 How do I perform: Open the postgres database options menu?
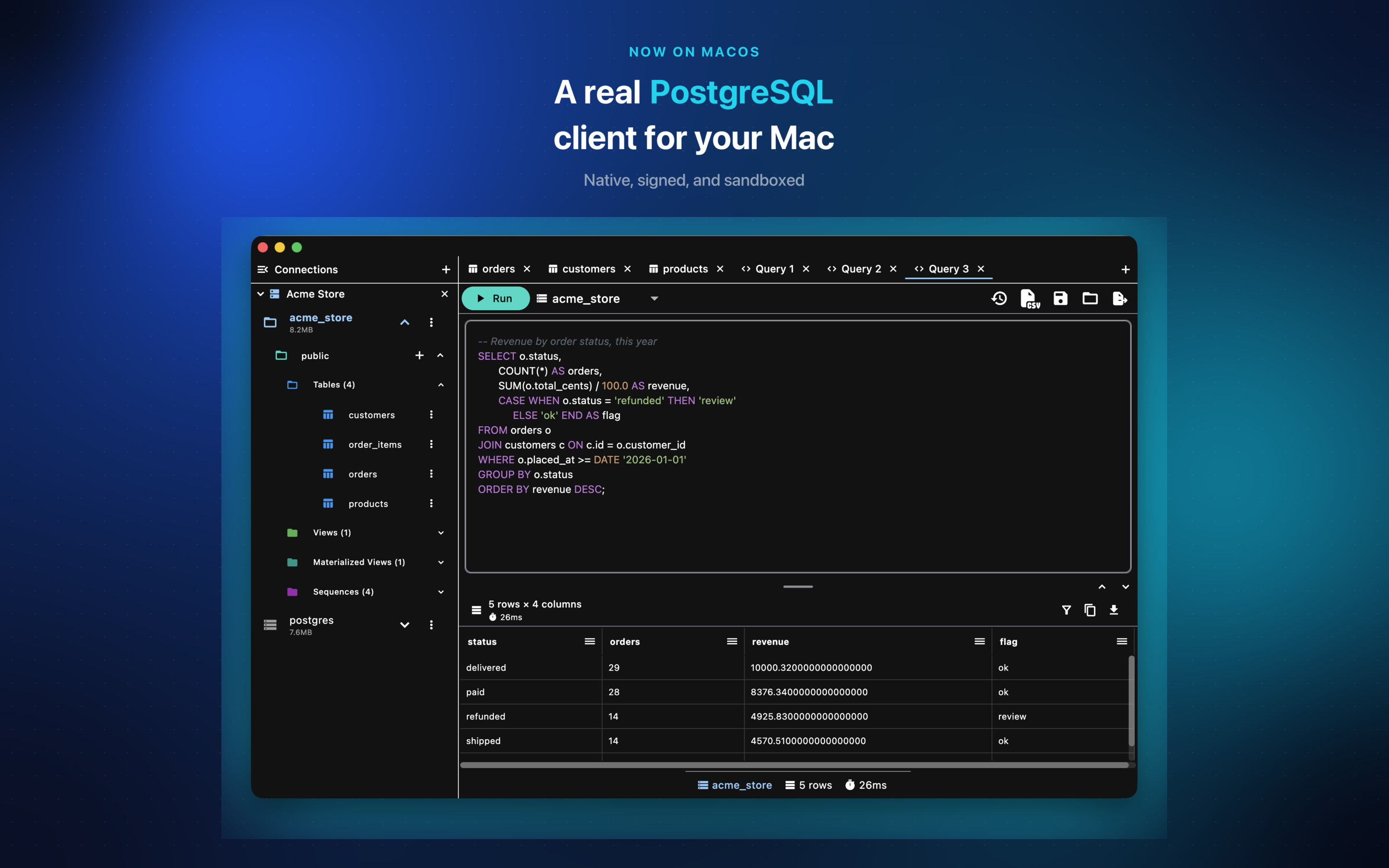pyautogui.click(x=432, y=625)
